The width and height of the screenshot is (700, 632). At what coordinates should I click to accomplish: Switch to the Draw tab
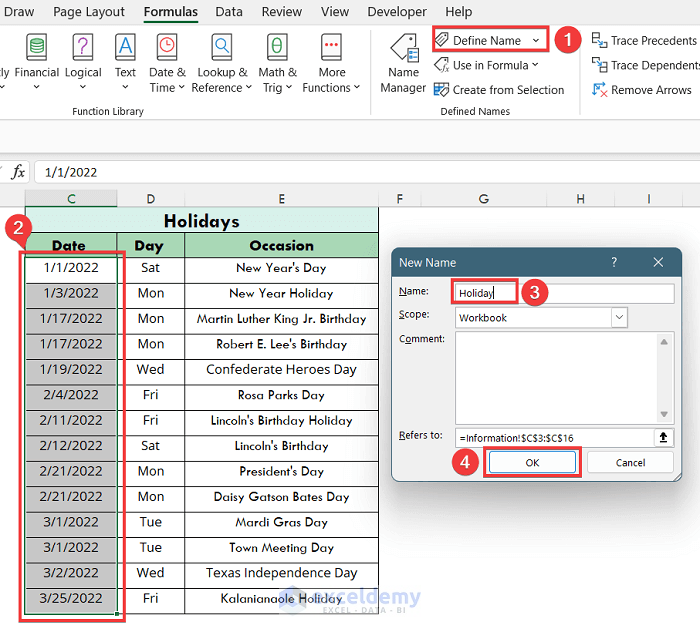19,12
